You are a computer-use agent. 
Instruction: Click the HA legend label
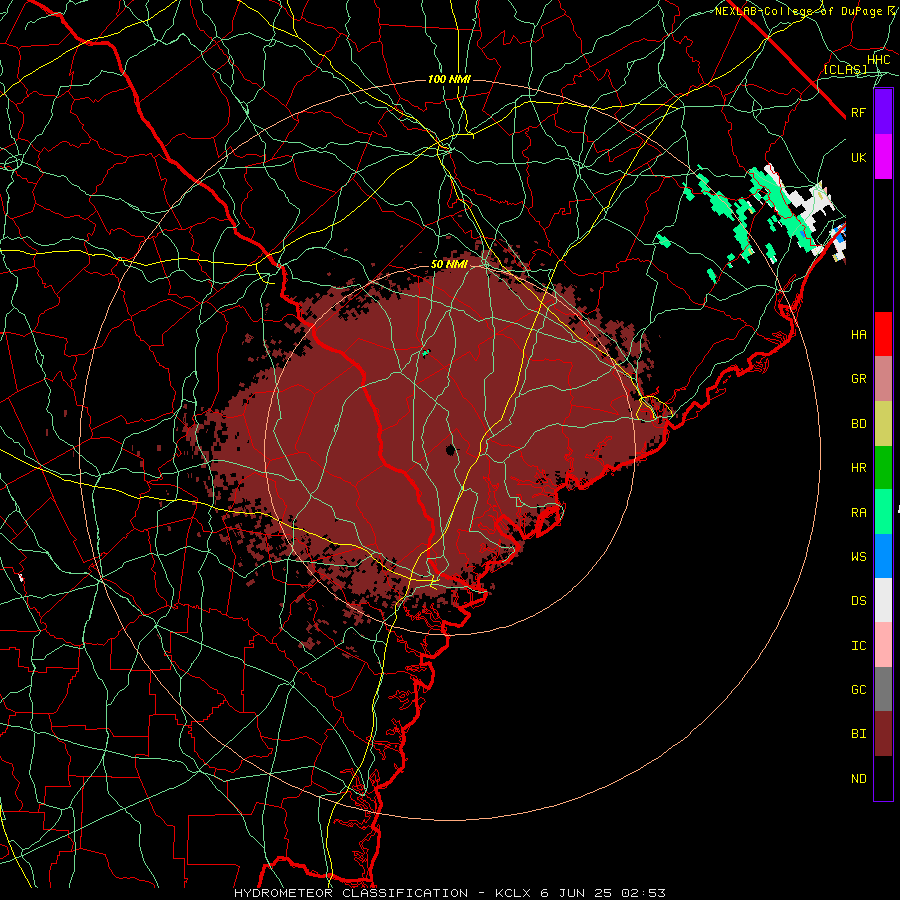pos(859,335)
